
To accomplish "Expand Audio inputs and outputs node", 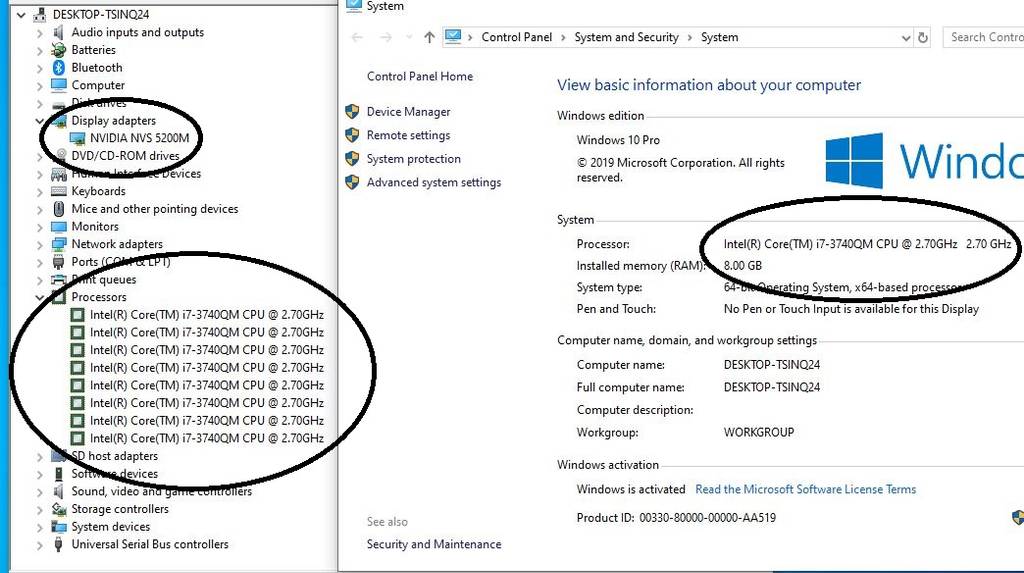I will click(x=40, y=33).
